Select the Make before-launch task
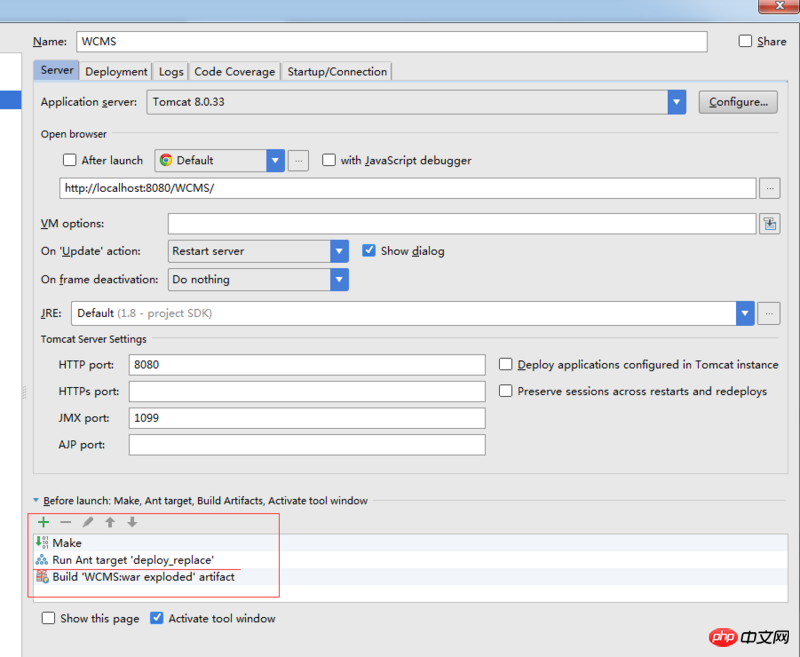Viewport: 800px width, 657px height. pyautogui.click(x=411, y=543)
